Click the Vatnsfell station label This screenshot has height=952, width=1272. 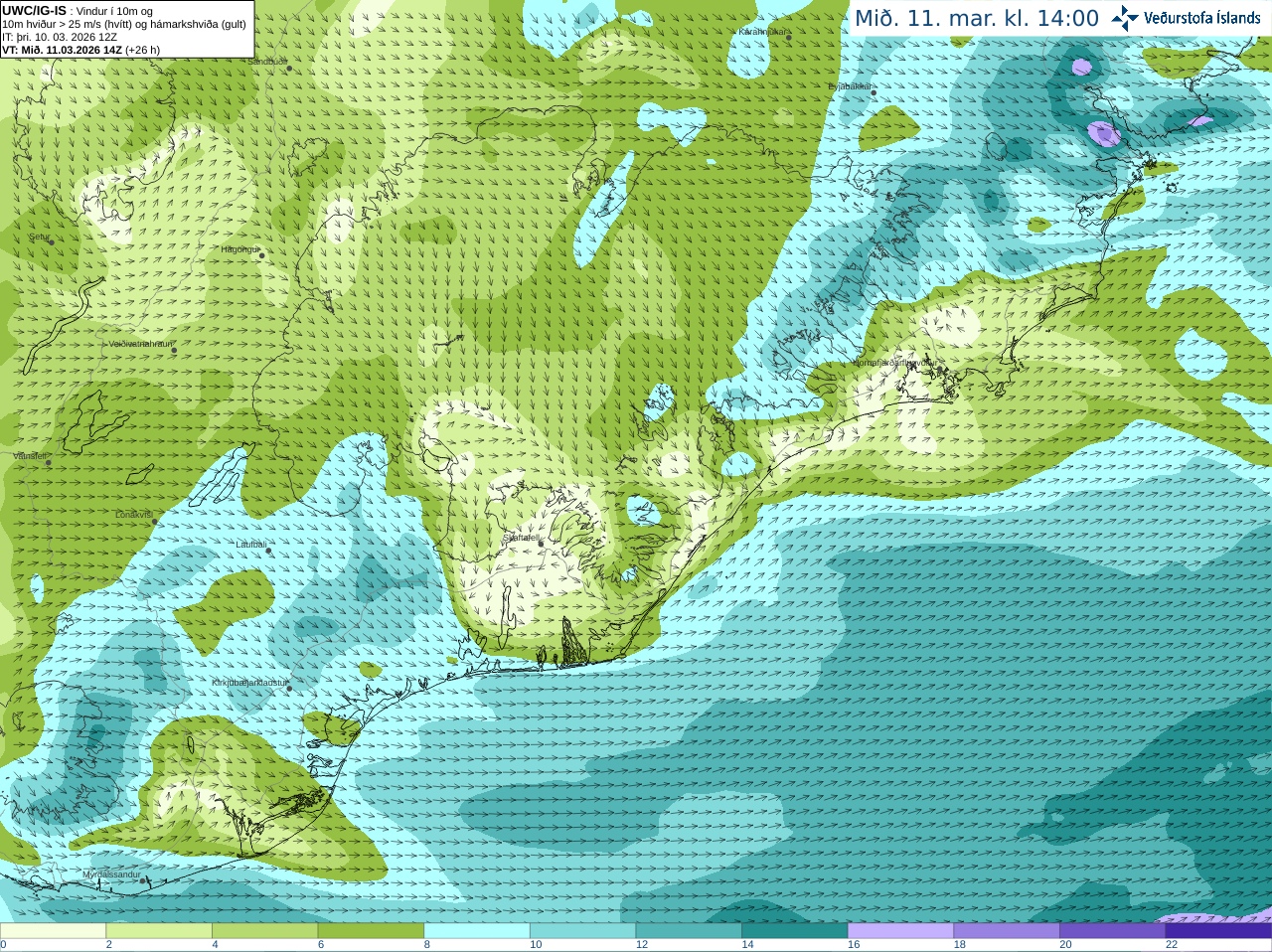click(29, 456)
